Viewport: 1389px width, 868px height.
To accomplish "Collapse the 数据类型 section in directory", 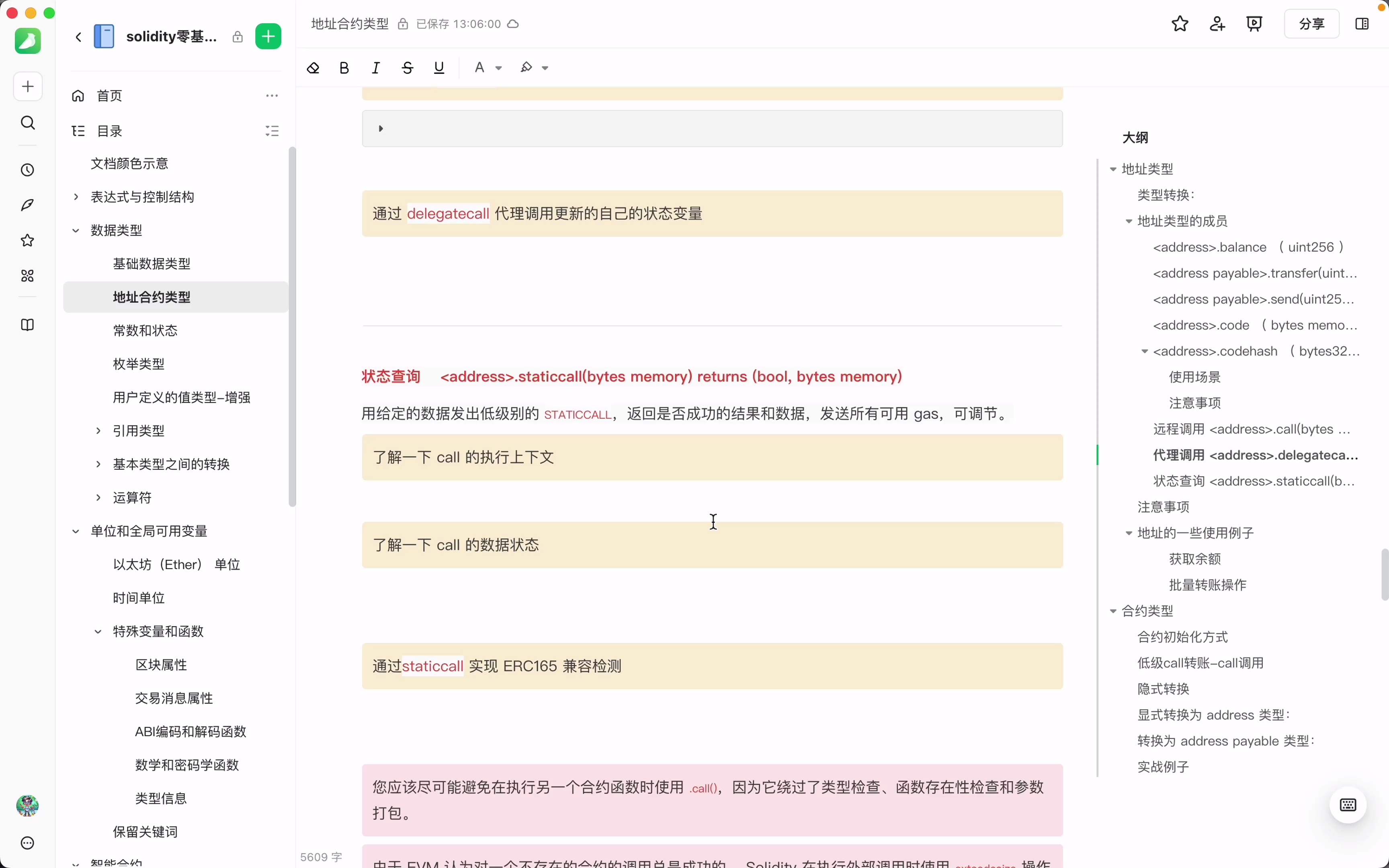I will click(75, 229).
